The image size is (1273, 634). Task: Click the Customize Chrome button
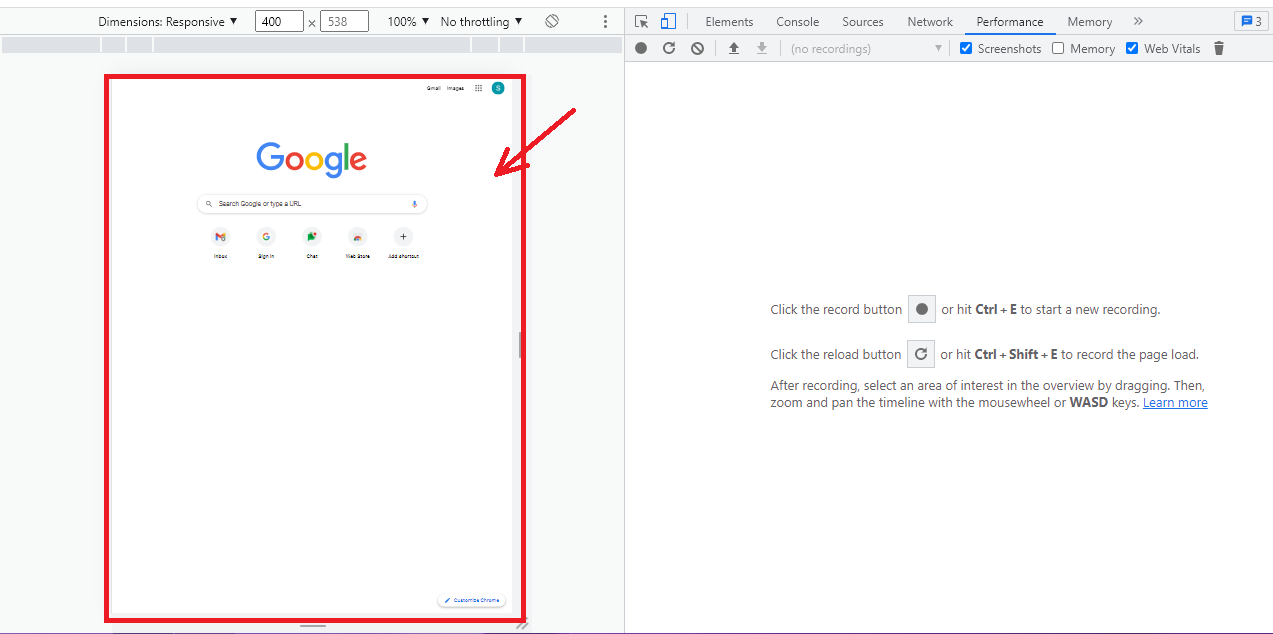click(x=472, y=600)
